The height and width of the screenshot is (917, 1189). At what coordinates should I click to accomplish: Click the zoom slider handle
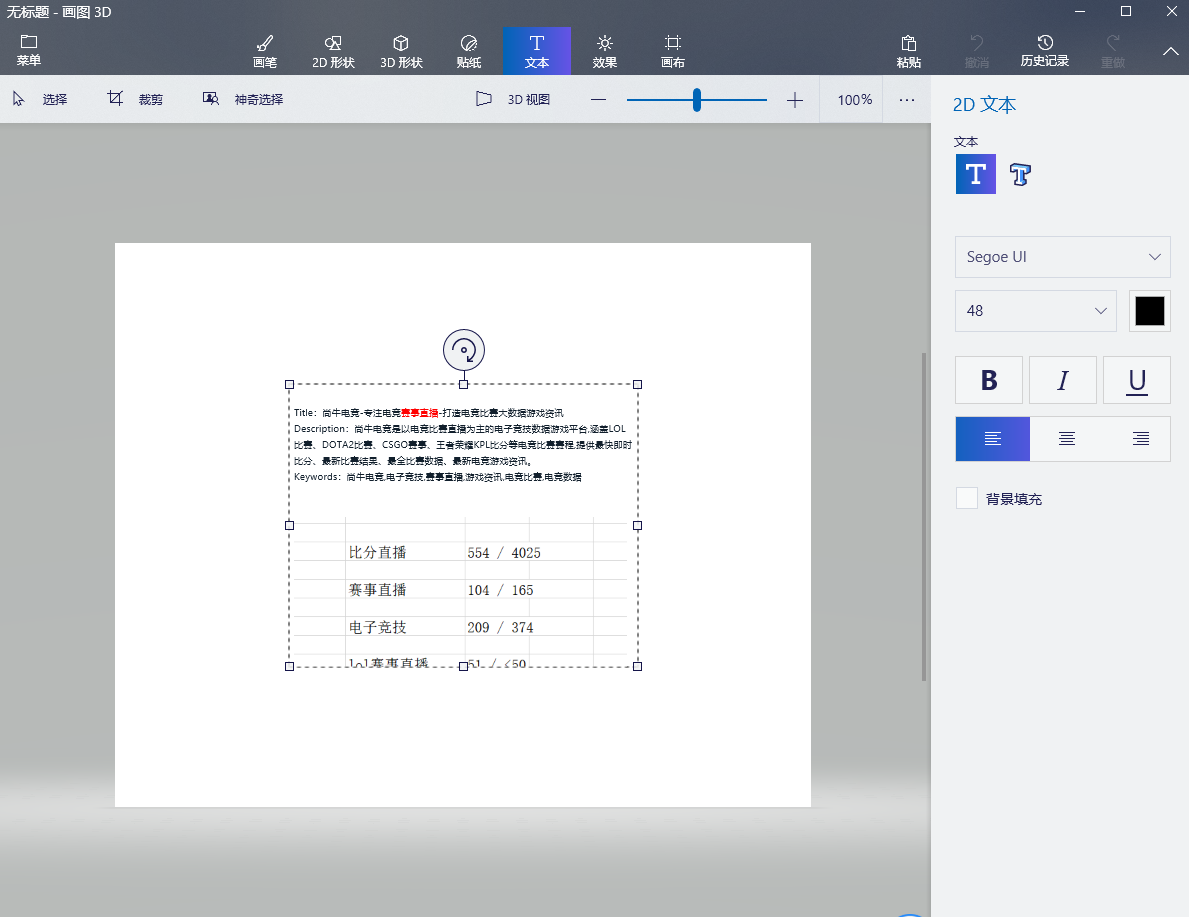point(697,100)
